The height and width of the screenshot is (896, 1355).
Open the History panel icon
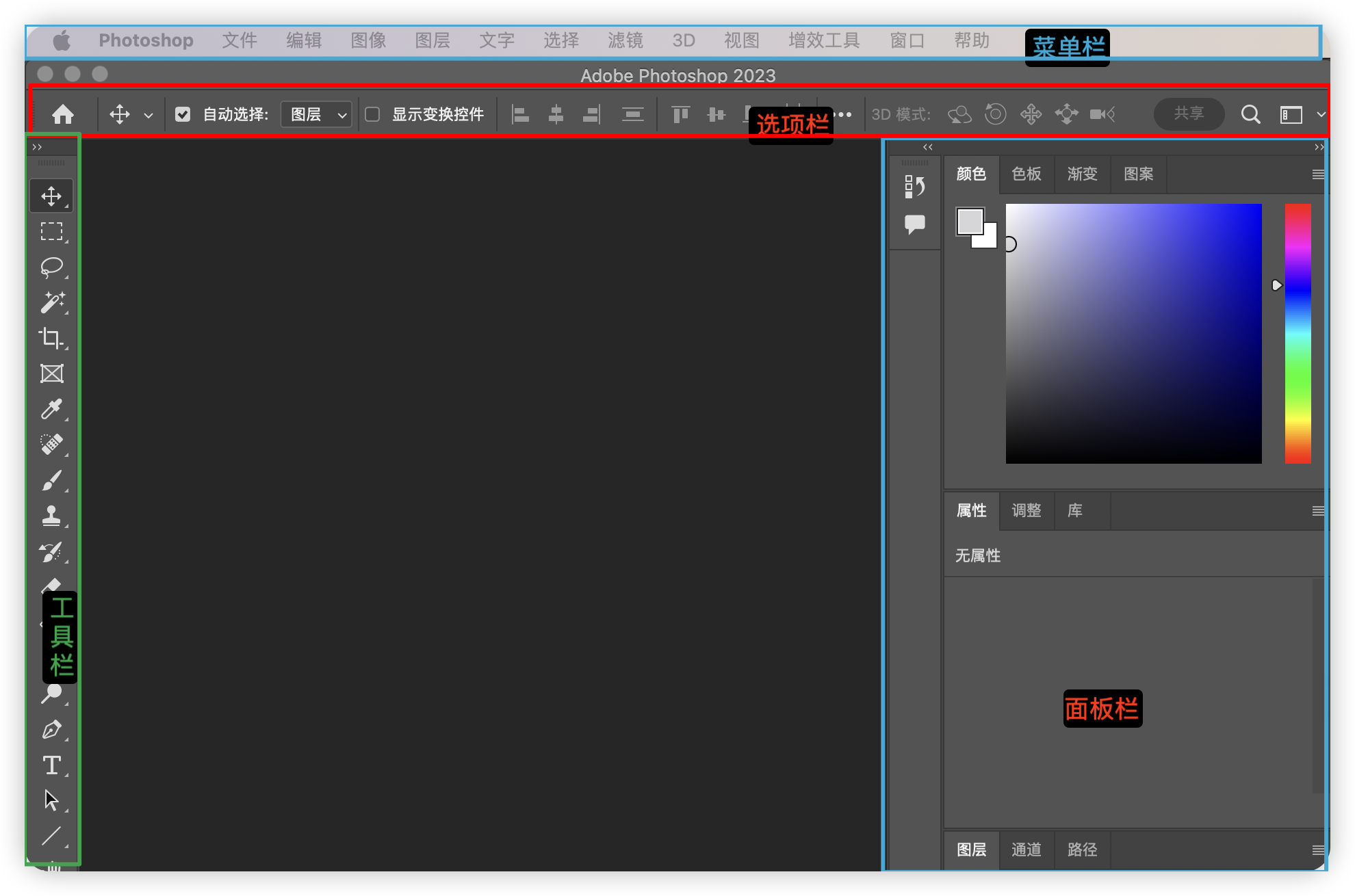[914, 186]
